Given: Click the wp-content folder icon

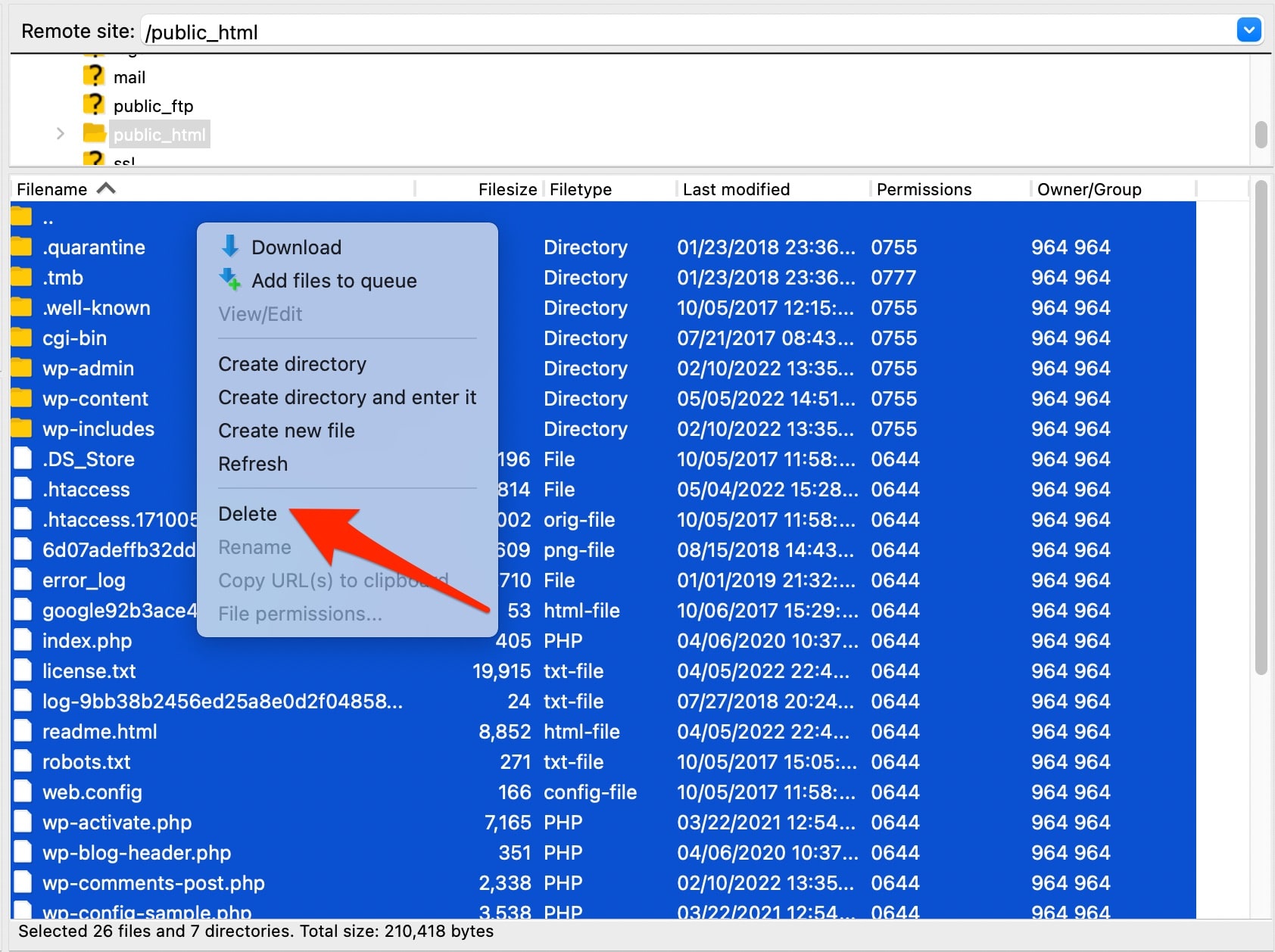Looking at the screenshot, I should [x=22, y=398].
